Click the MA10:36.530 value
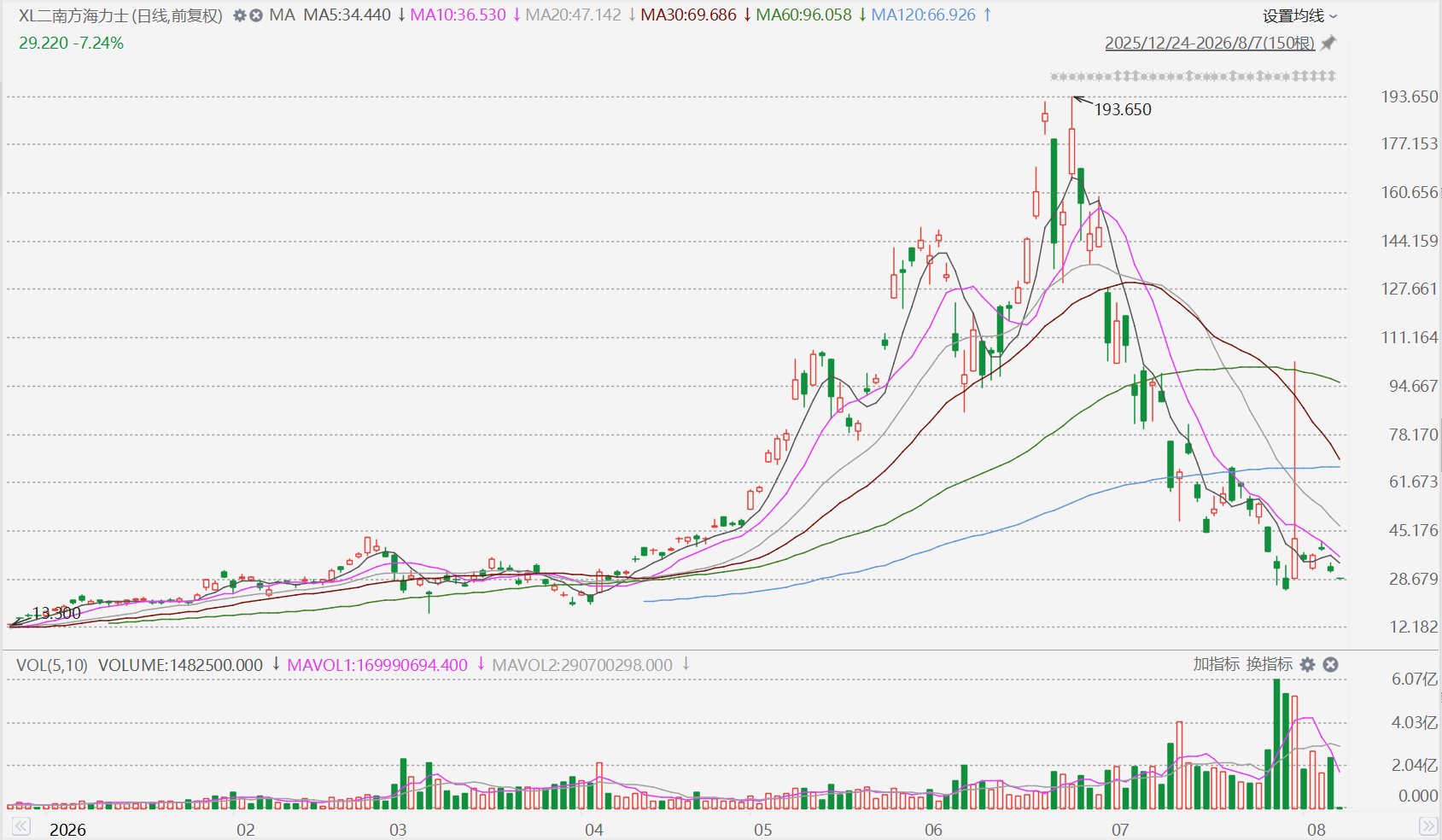 (x=458, y=15)
